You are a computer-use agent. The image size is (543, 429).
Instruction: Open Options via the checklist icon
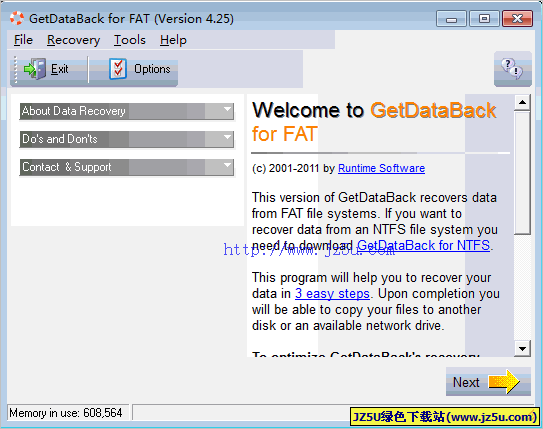(118, 69)
